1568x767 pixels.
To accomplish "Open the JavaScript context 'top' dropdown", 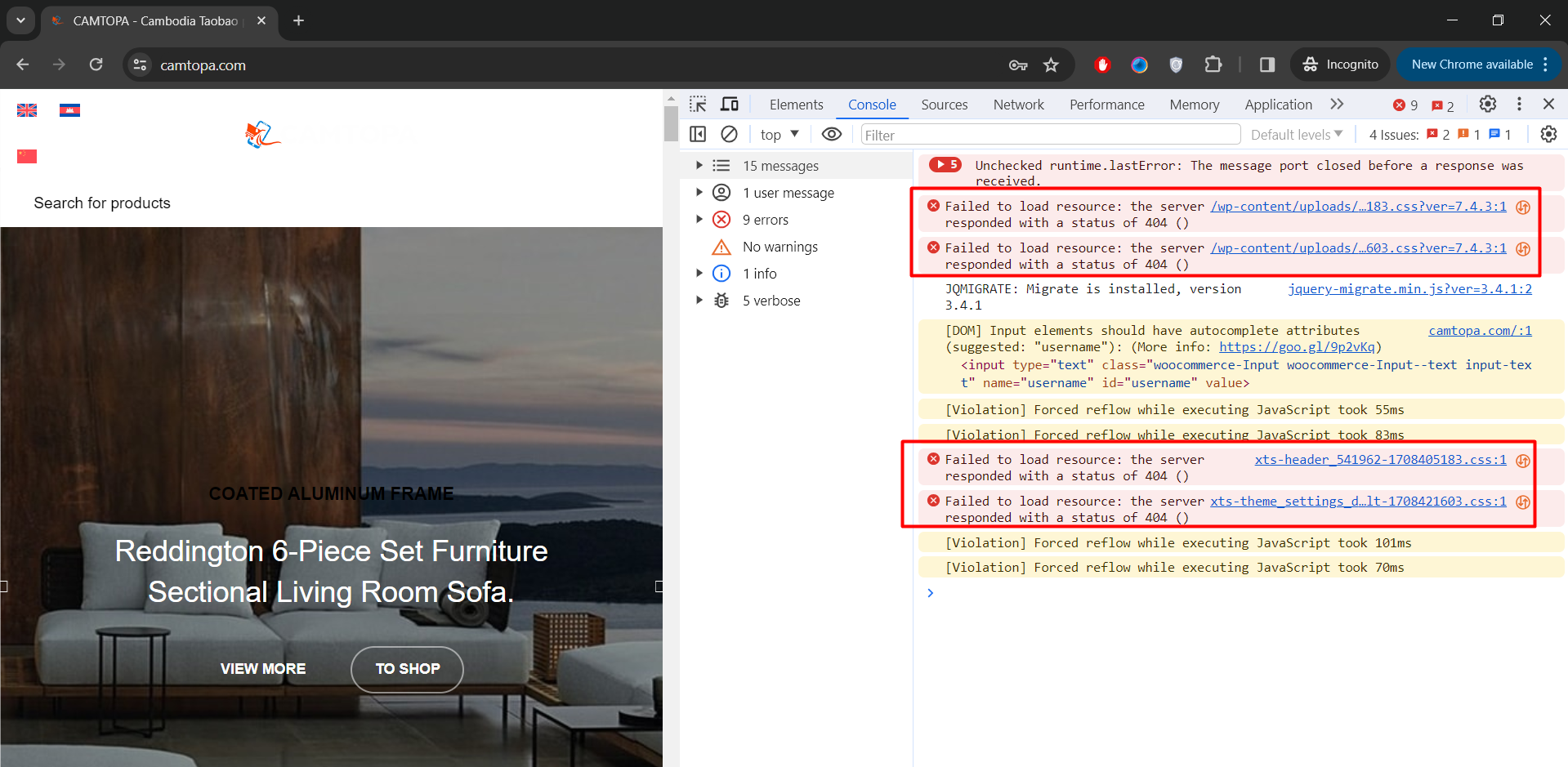I will [x=780, y=134].
